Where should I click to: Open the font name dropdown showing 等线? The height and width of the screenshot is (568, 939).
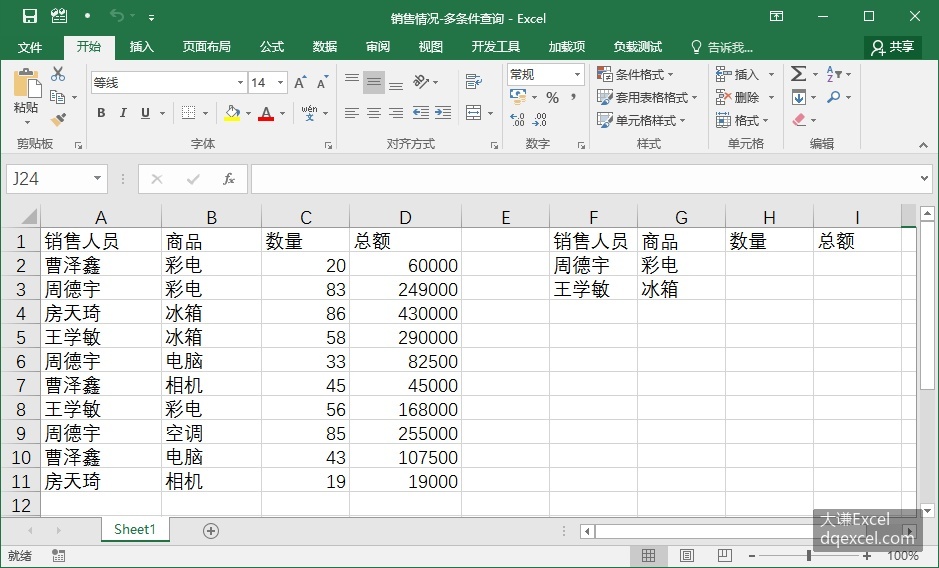click(x=240, y=83)
